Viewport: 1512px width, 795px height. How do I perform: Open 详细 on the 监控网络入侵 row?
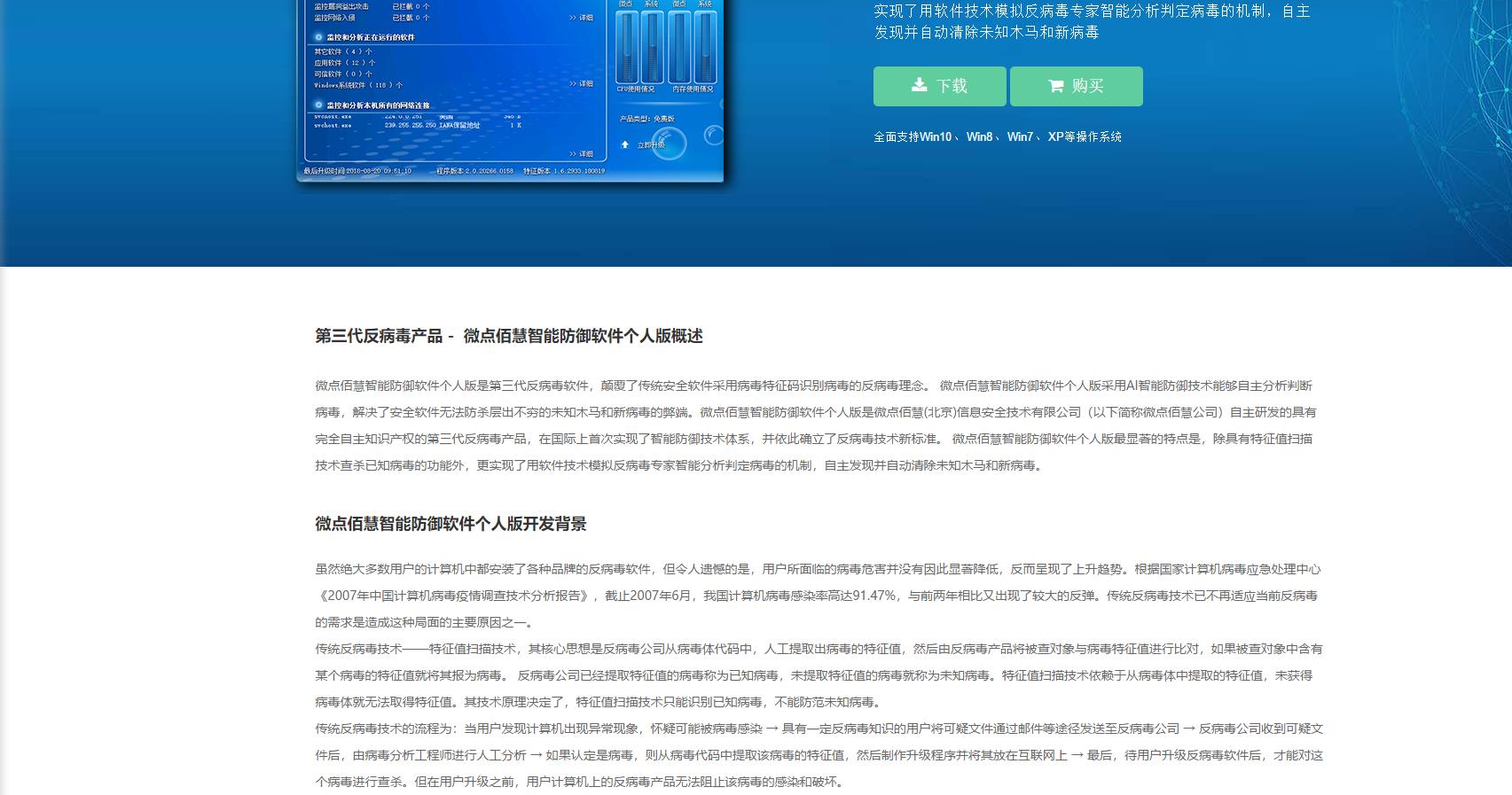(x=582, y=18)
